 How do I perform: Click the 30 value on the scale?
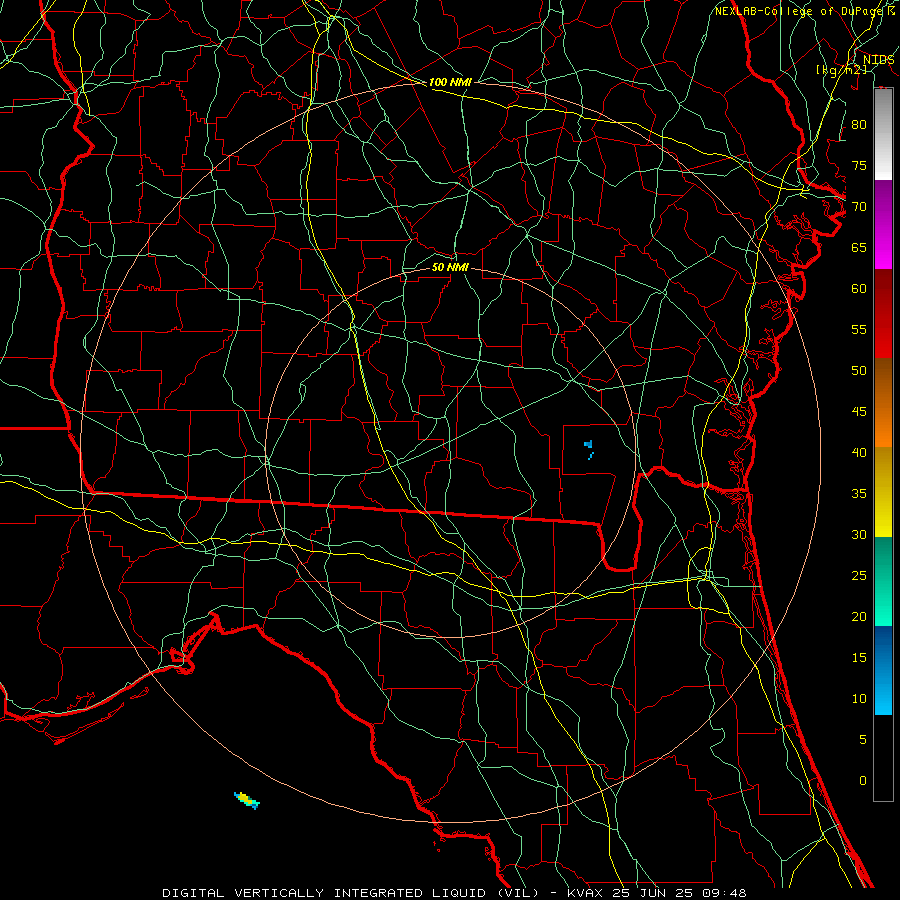(859, 534)
